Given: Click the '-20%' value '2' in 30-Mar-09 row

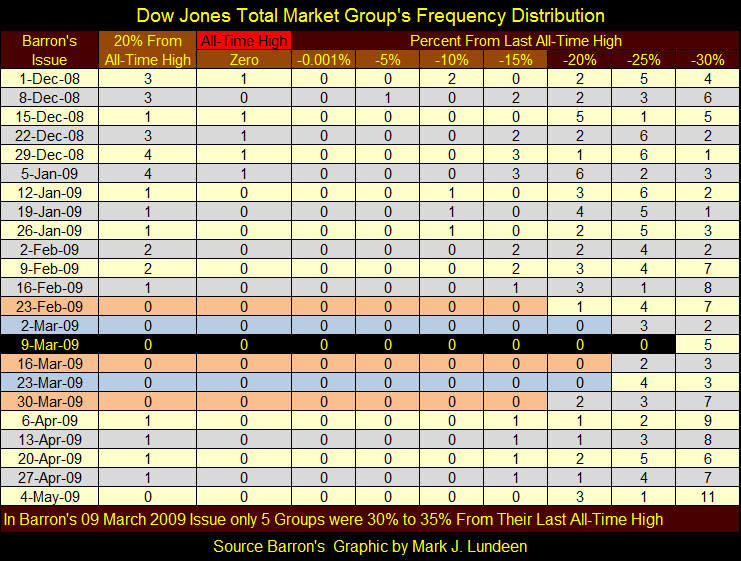Looking at the screenshot, I should [x=580, y=402].
